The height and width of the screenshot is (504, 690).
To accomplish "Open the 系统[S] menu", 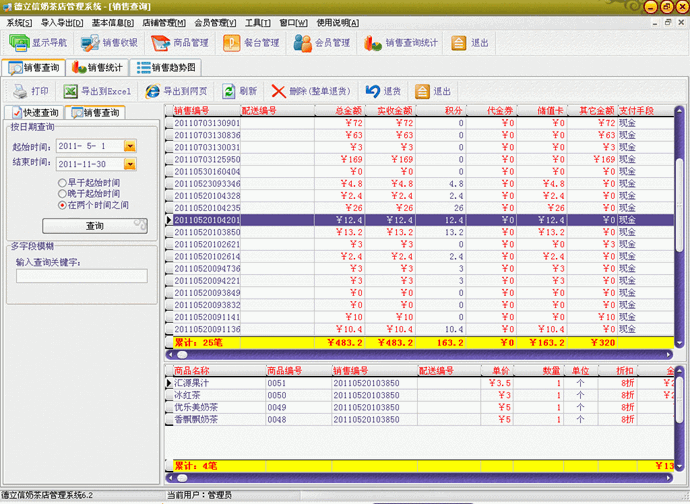I will pyautogui.click(x=19, y=23).
